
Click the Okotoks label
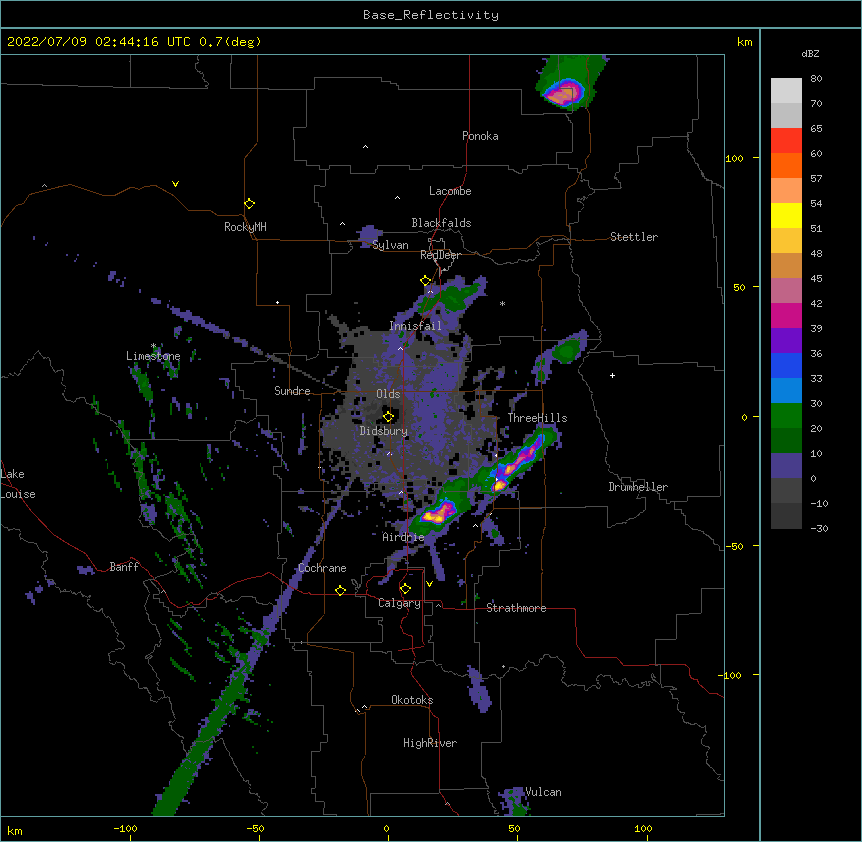coord(412,700)
